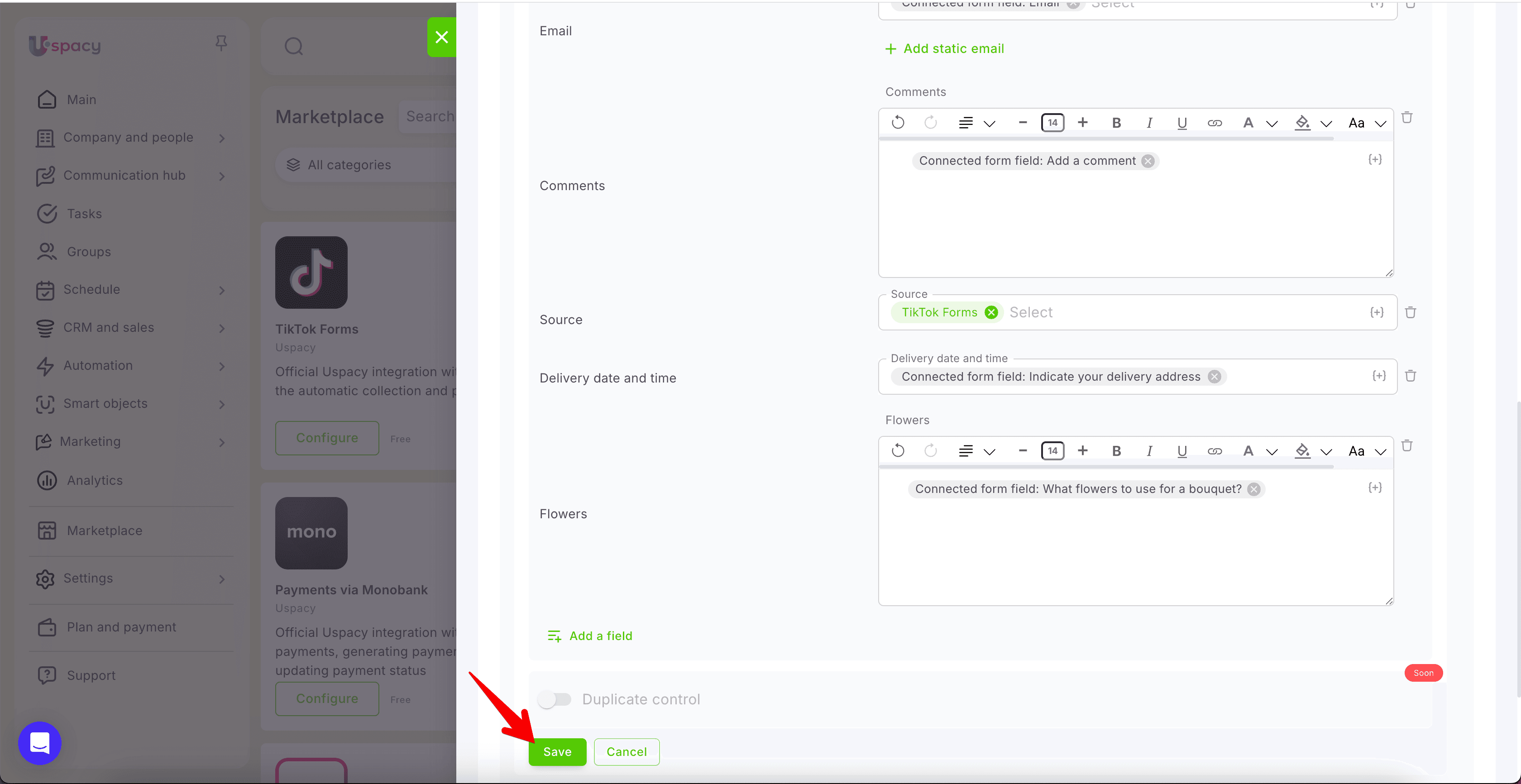Image resolution: width=1521 pixels, height=784 pixels.
Task: Remove the TikTok Forms source tag
Action: click(x=991, y=312)
